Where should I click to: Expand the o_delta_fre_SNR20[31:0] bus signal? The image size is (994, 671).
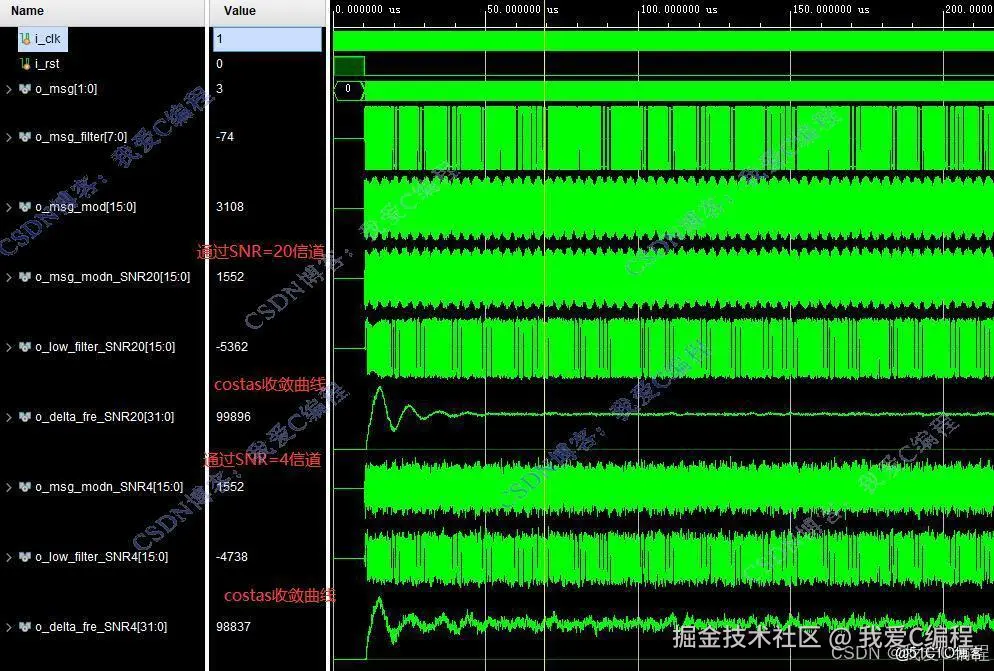tap(10, 416)
